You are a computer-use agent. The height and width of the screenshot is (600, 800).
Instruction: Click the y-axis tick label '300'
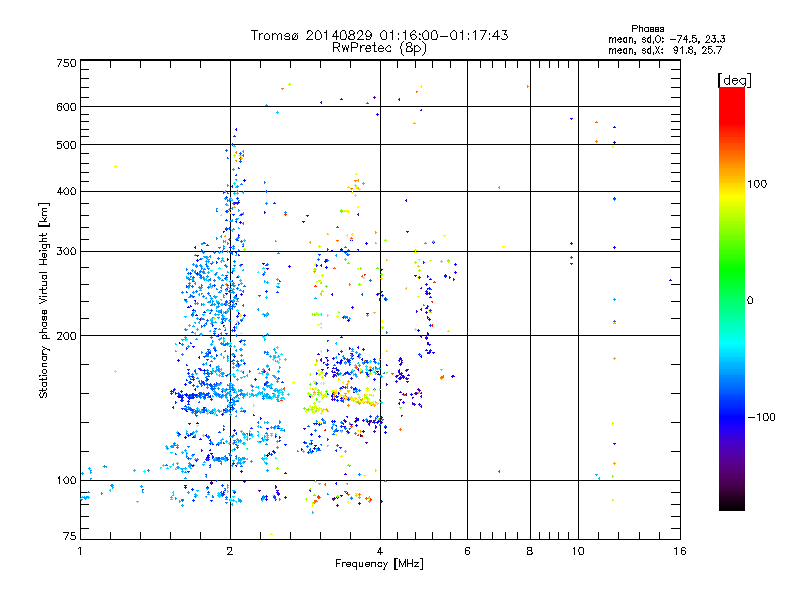tap(66, 252)
